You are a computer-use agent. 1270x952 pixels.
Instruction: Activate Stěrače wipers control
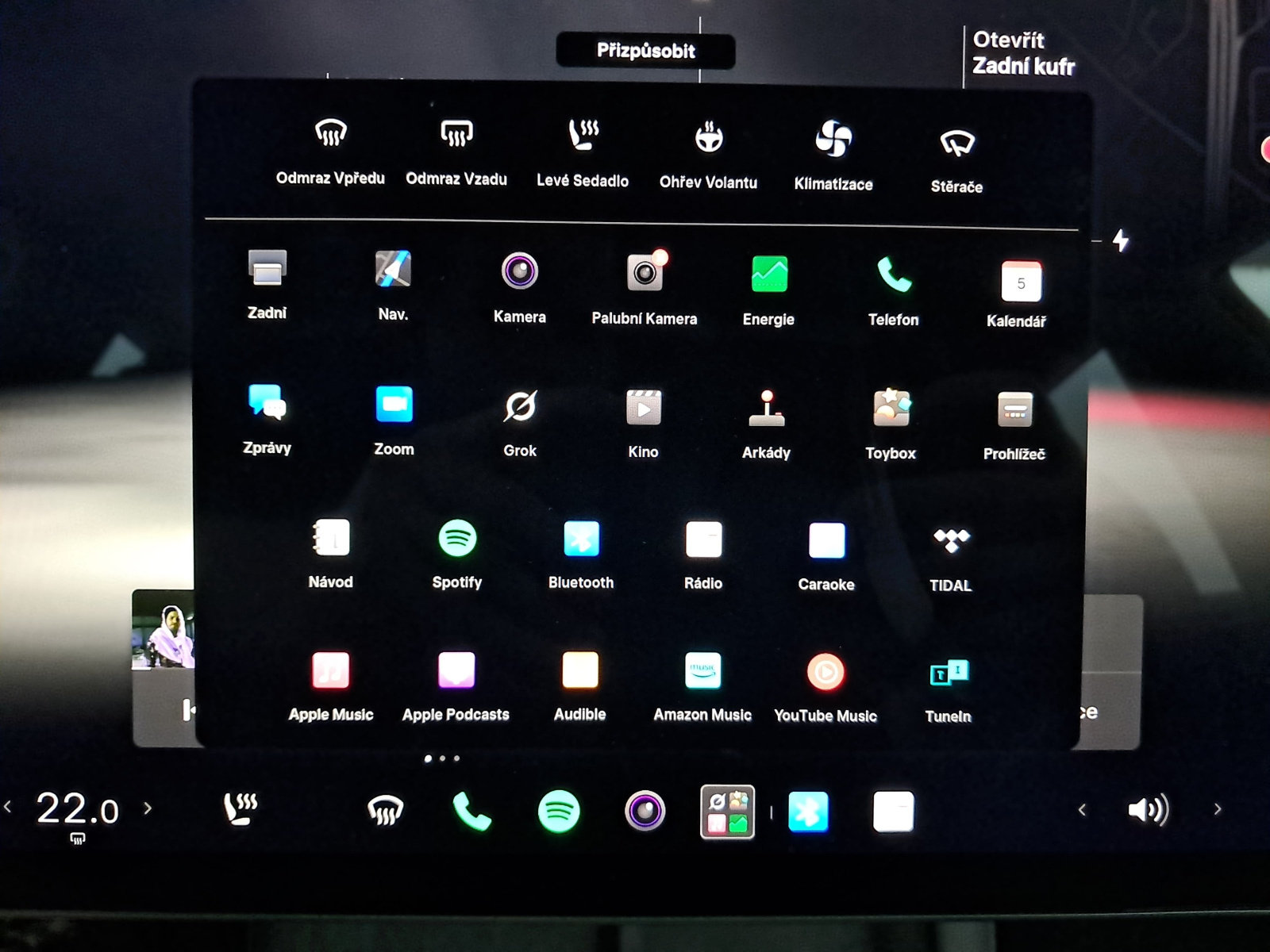956,161
